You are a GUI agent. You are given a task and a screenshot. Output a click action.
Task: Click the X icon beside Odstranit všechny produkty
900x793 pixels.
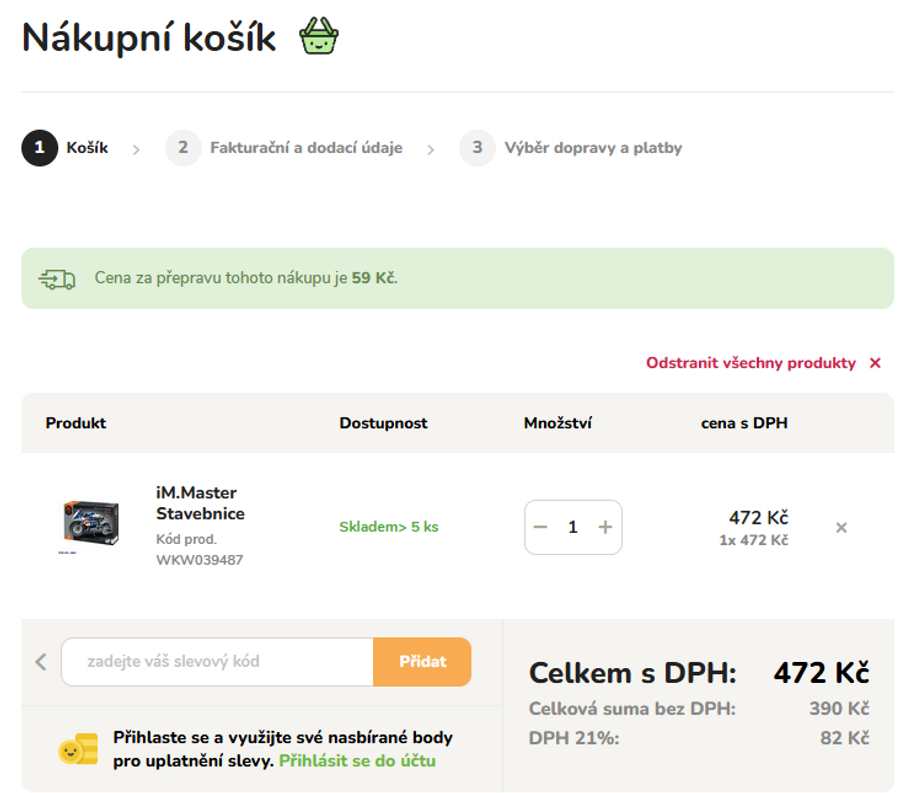(875, 363)
